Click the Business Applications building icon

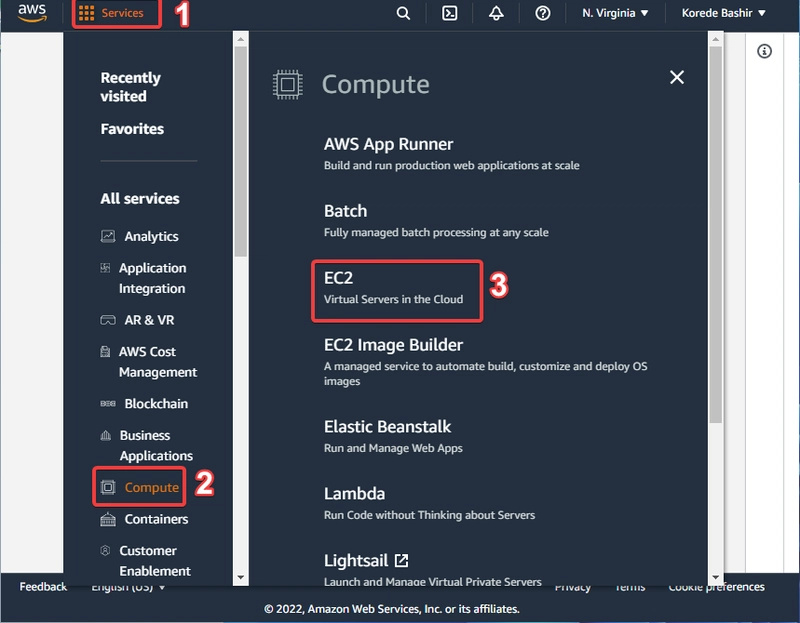[x=106, y=435]
